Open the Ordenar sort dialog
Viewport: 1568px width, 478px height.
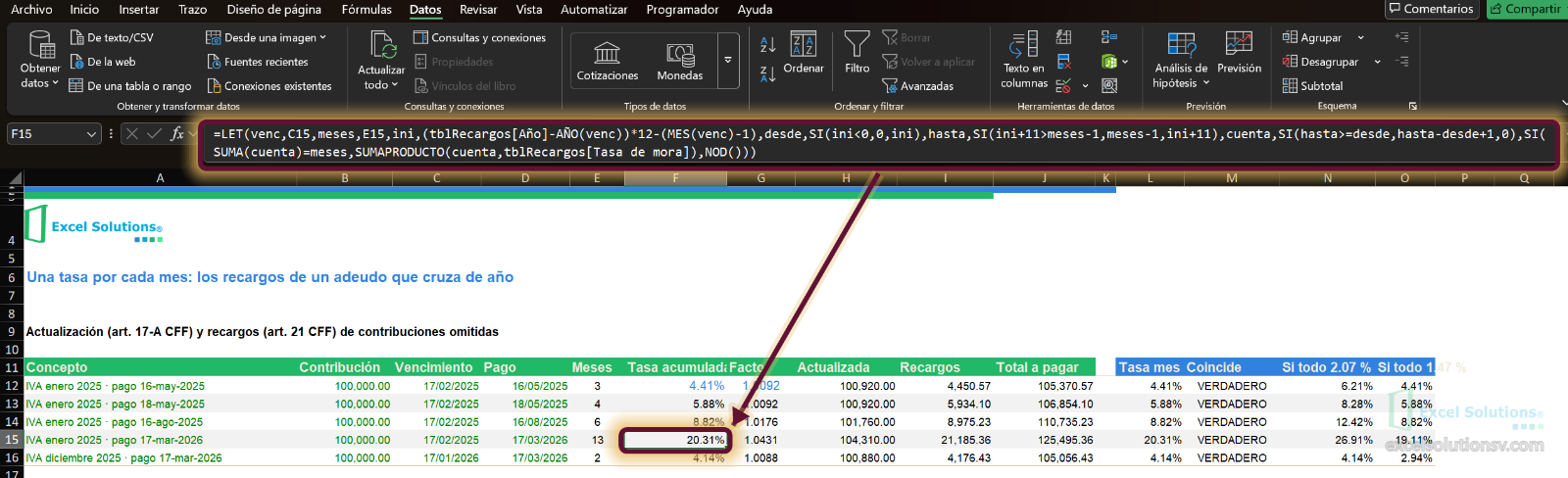(x=804, y=53)
